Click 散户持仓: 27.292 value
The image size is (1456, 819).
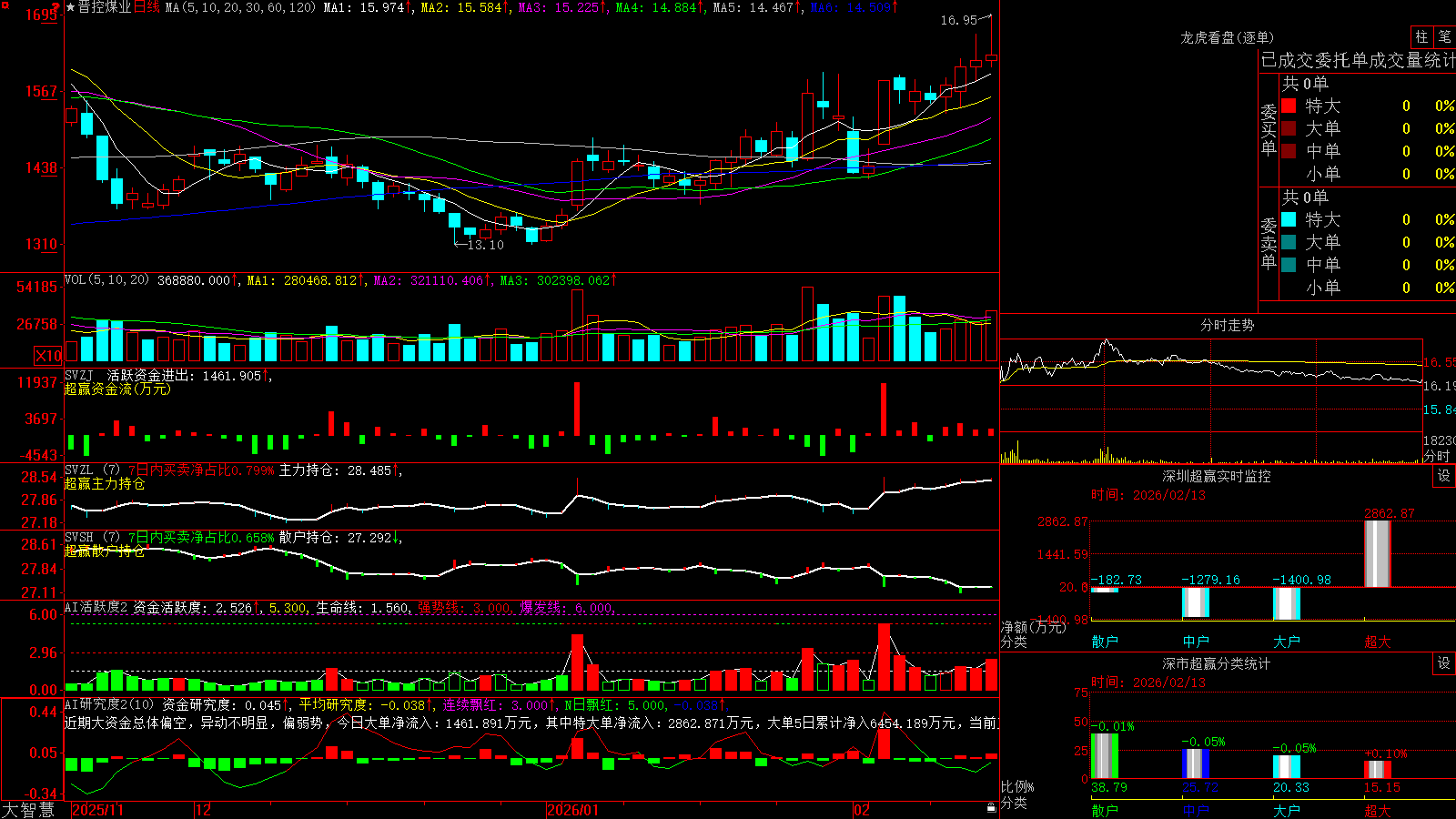pyautogui.click(x=336, y=538)
